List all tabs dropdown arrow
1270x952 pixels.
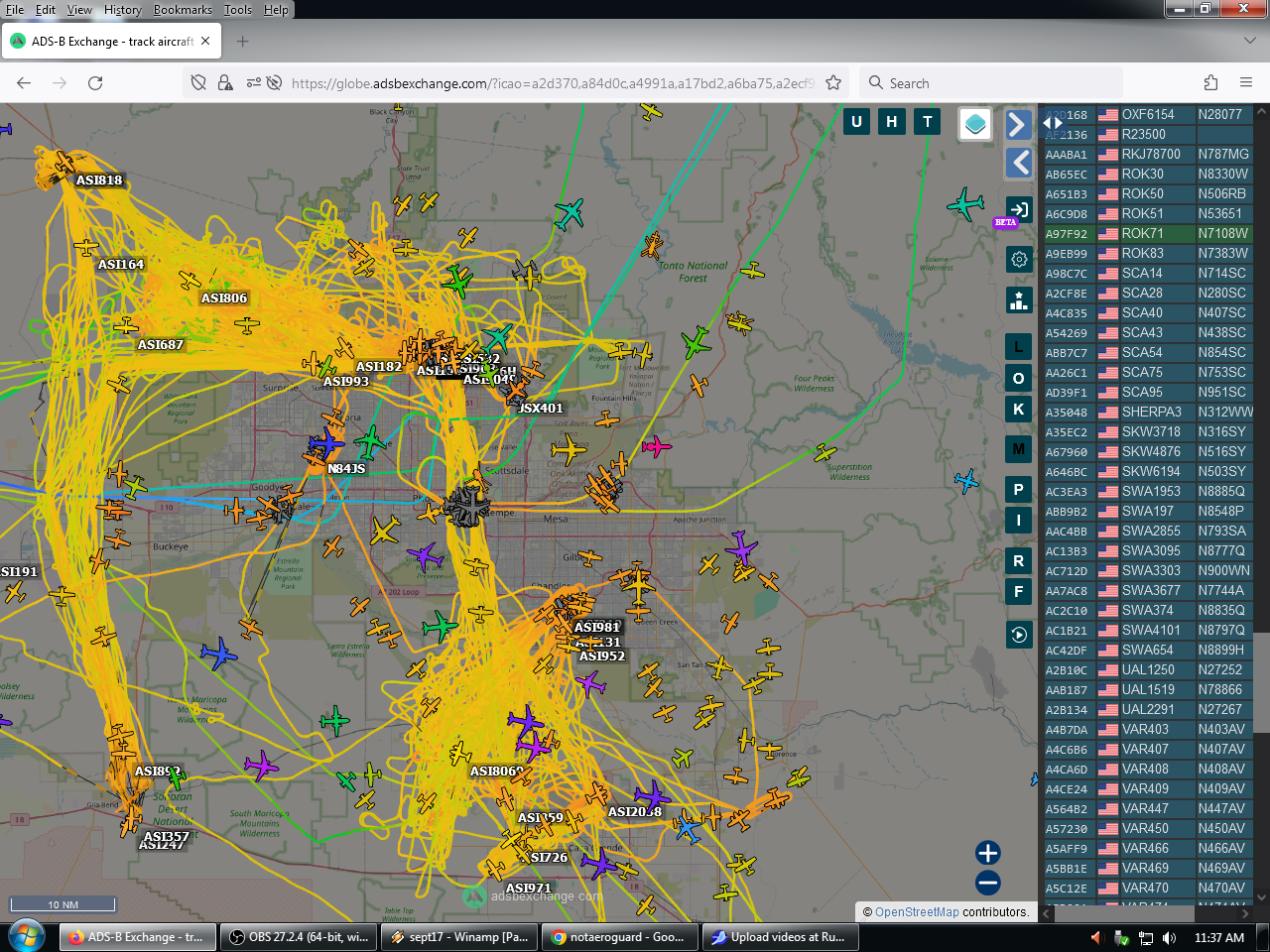1249,42
